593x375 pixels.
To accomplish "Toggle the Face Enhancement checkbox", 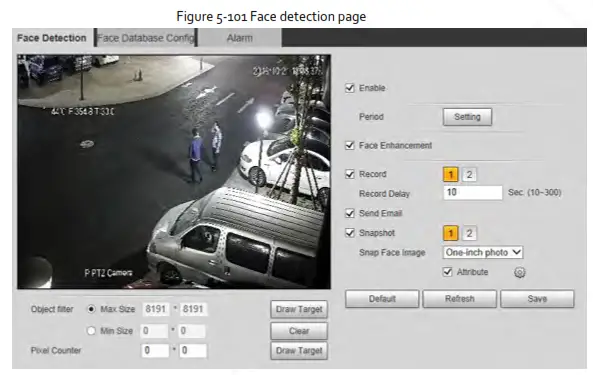I will pos(350,146).
